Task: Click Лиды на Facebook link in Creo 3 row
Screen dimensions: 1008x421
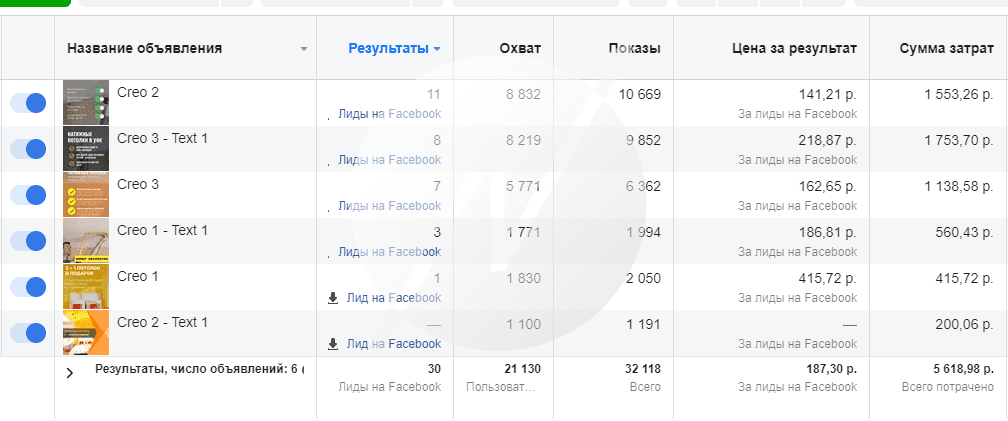Action: [x=390, y=206]
